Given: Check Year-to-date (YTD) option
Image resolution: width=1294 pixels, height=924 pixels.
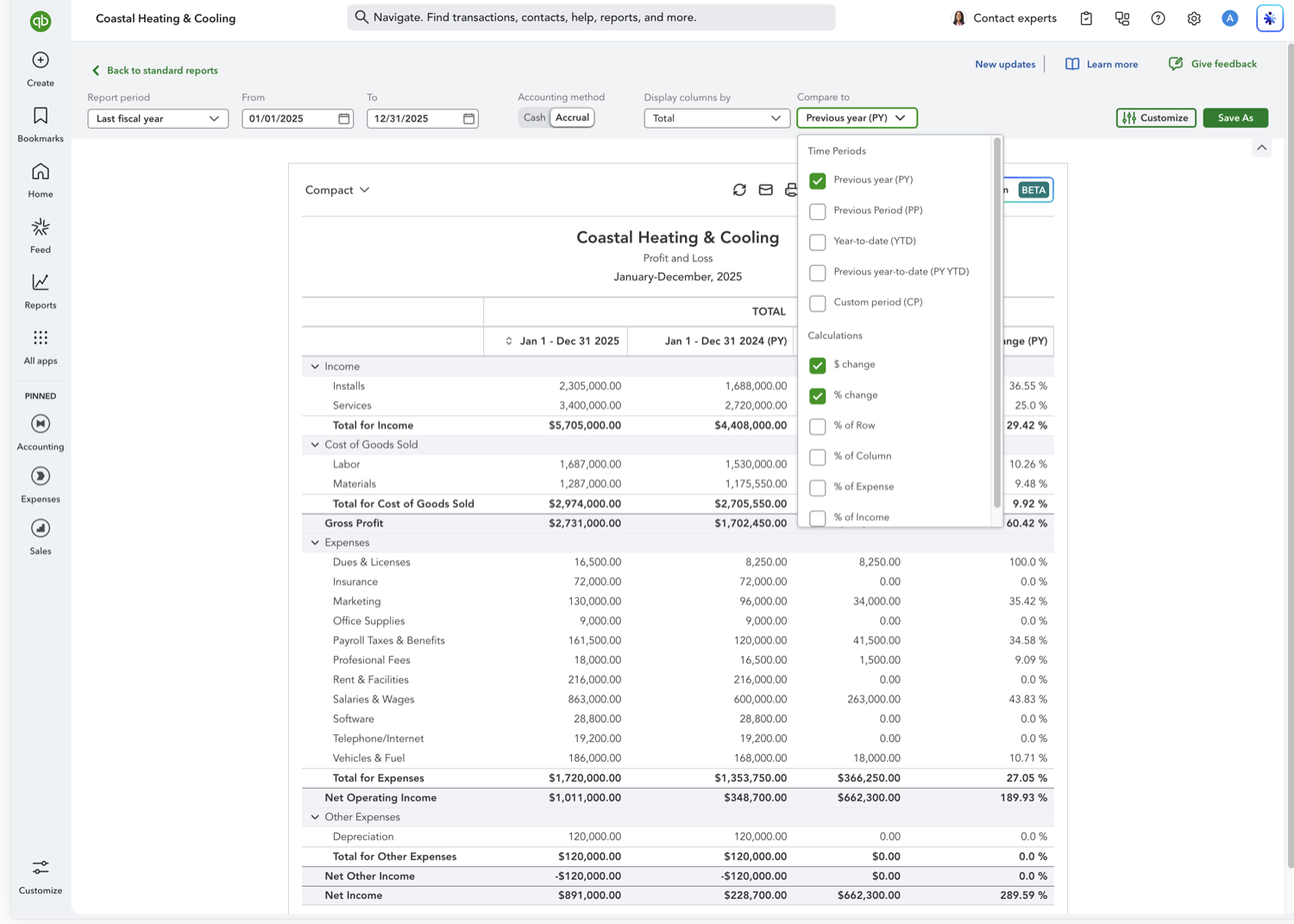Looking at the screenshot, I should tap(818, 242).
